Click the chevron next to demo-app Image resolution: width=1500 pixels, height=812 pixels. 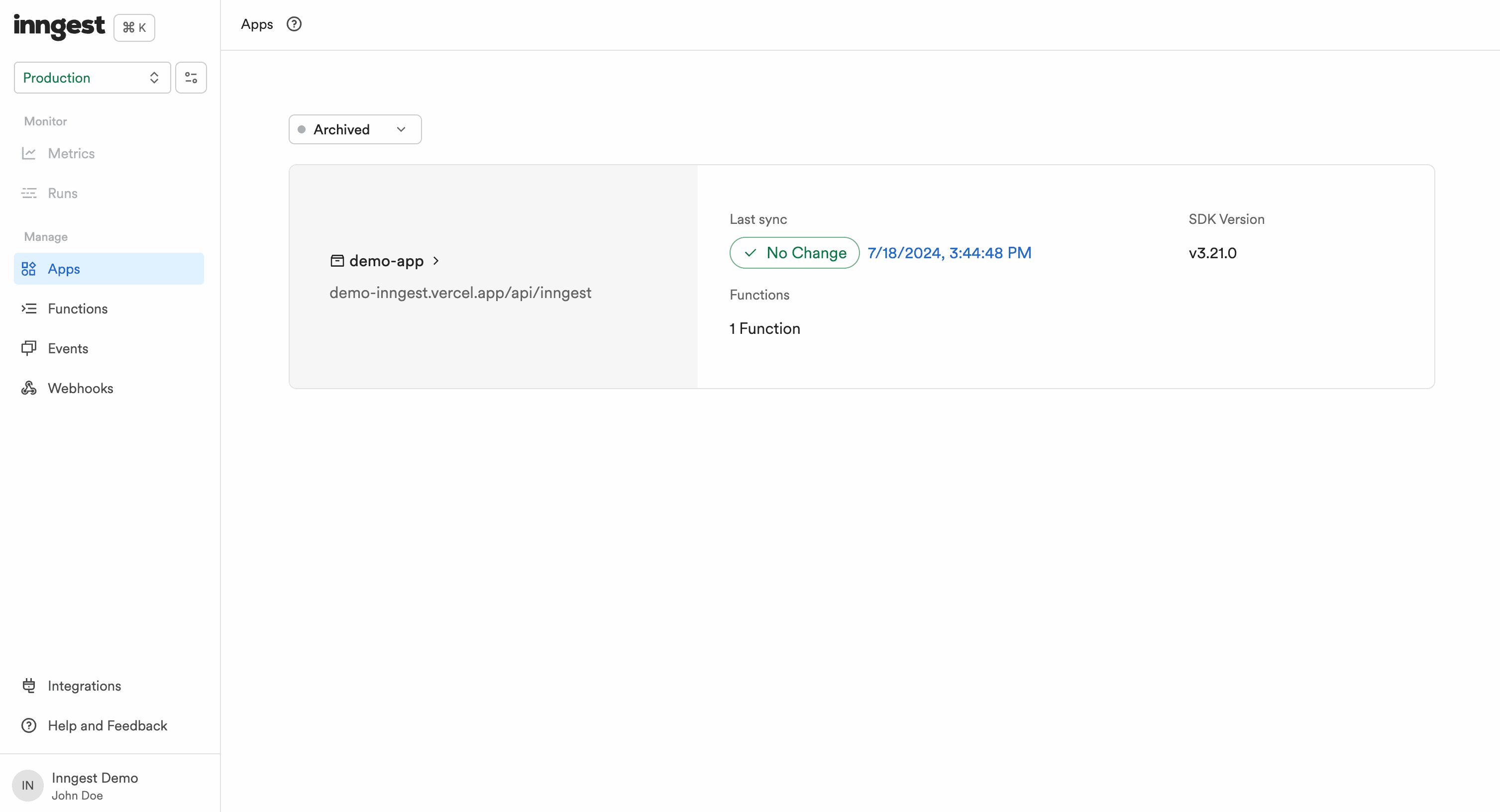pos(436,261)
